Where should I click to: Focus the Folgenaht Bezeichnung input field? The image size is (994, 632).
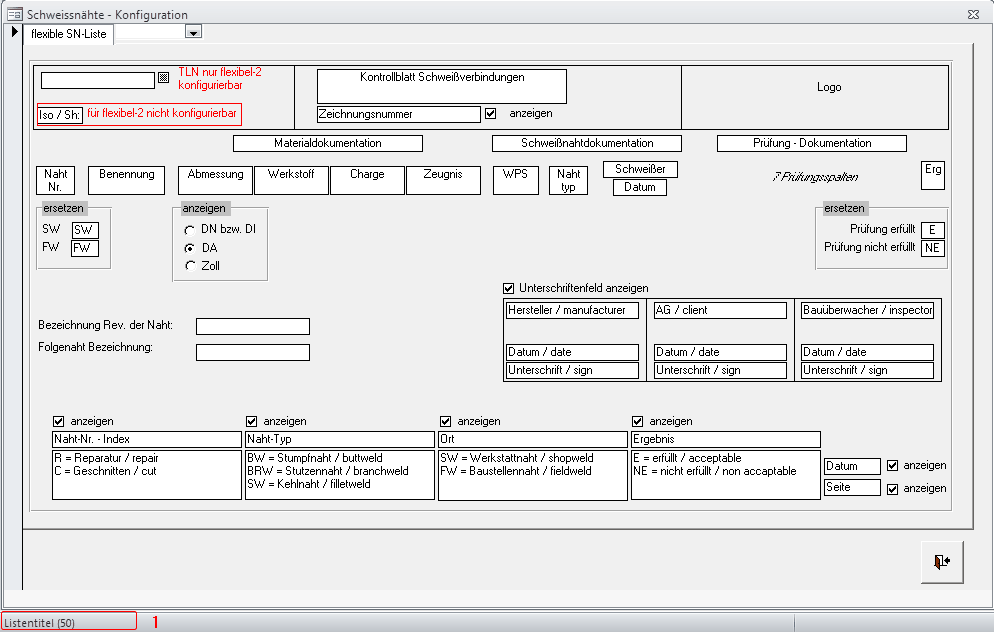(253, 352)
